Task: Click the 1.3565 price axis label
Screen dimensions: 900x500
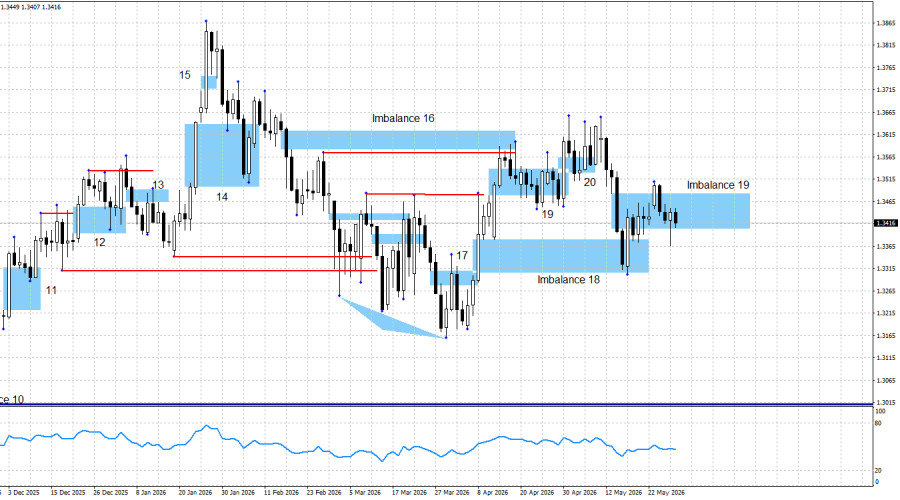Action: click(x=886, y=157)
